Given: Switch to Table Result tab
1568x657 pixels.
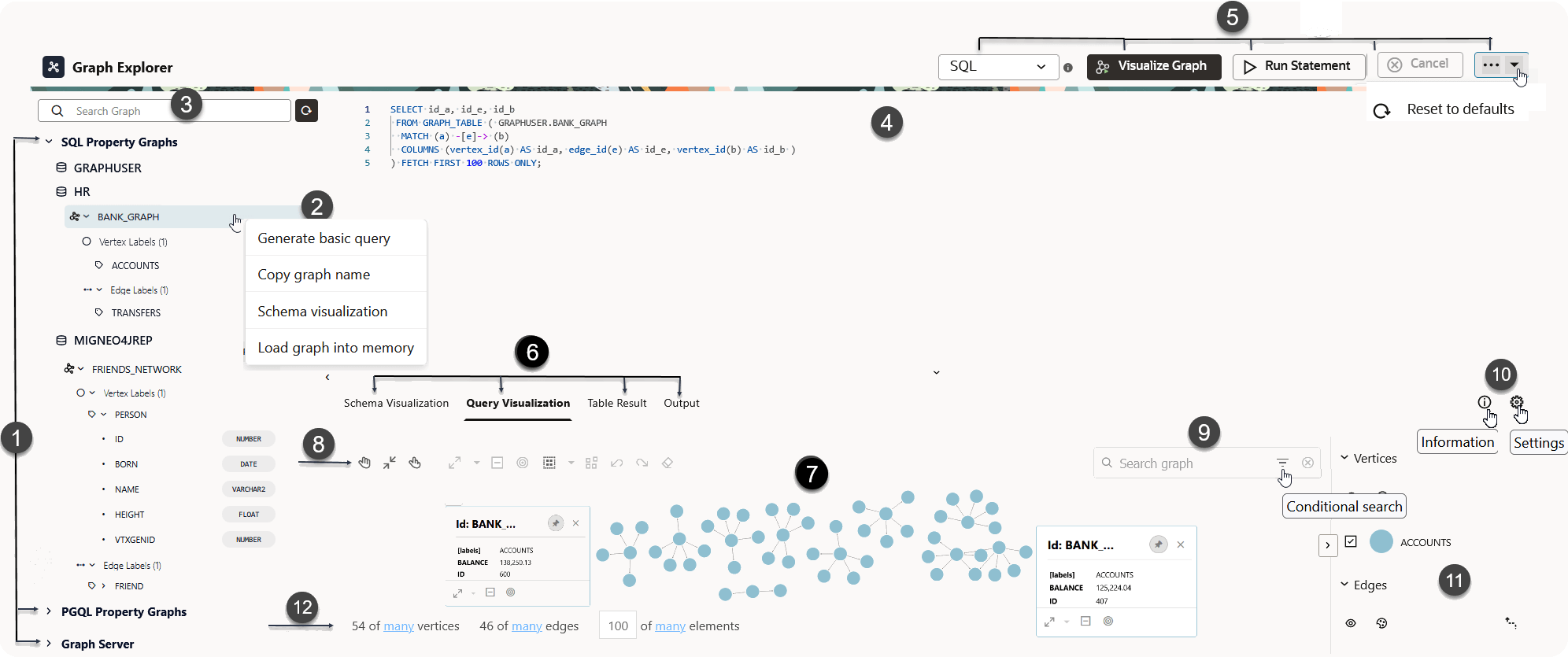Looking at the screenshot, I should 617,403.
